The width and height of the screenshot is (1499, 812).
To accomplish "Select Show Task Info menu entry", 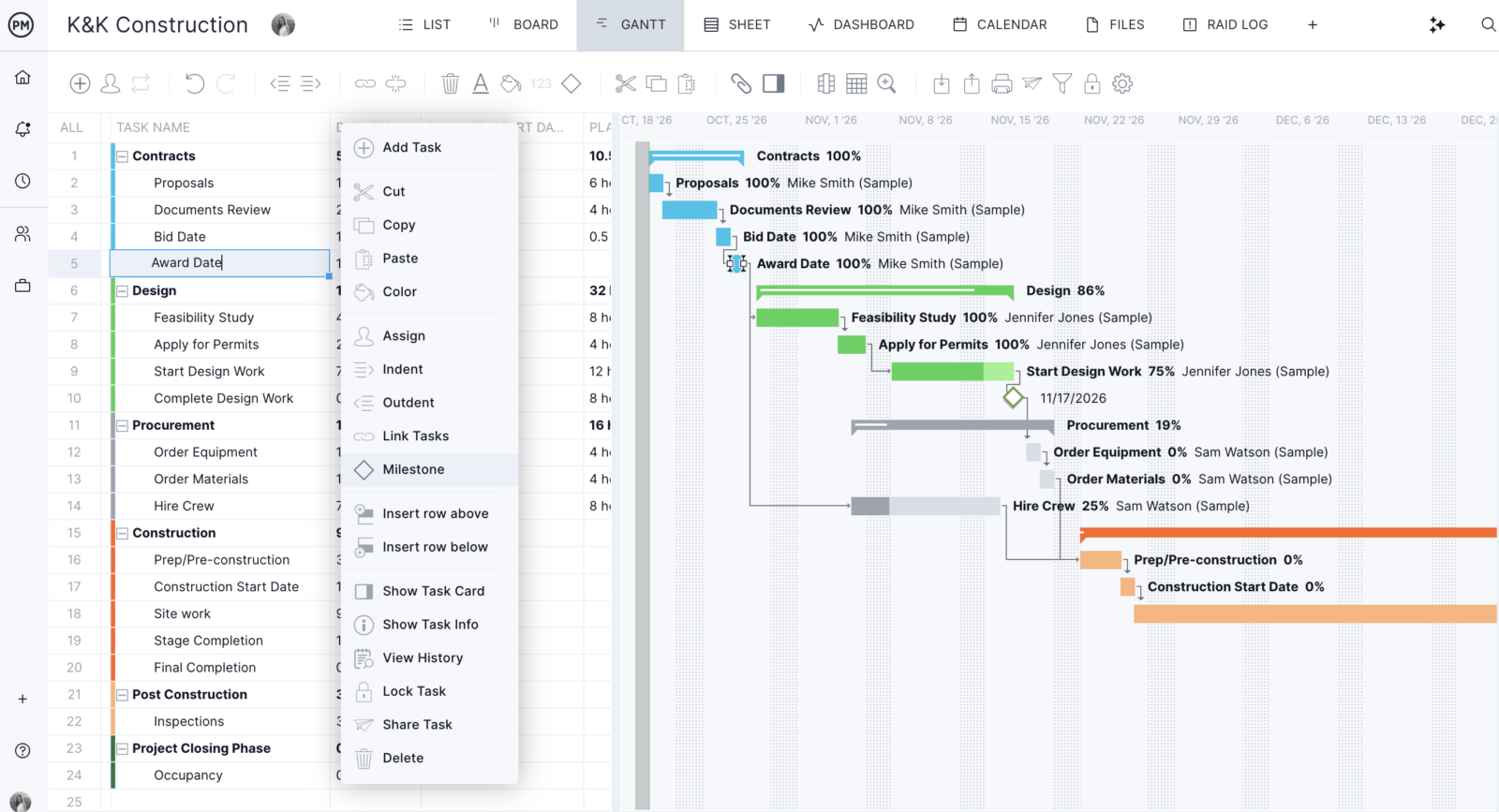I will click(x=429, y=625).
